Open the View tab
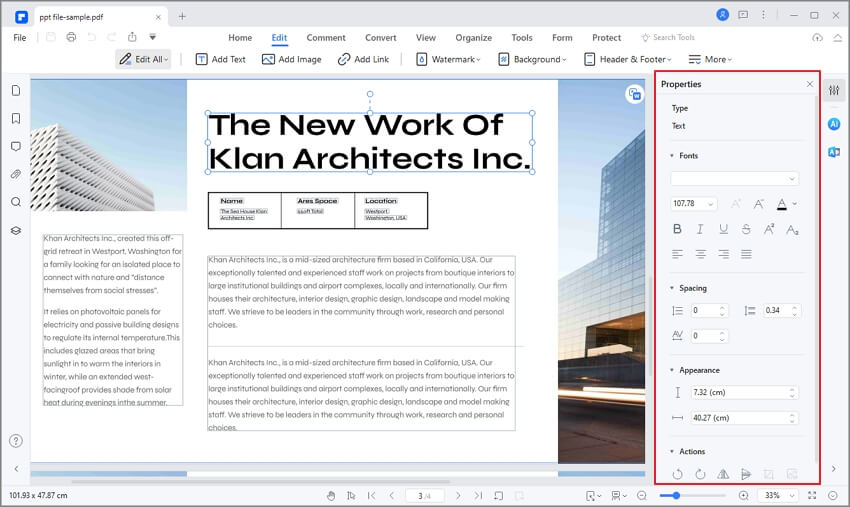Image resolution: width=850 pixels, height=507 pixels. point(426,37)
